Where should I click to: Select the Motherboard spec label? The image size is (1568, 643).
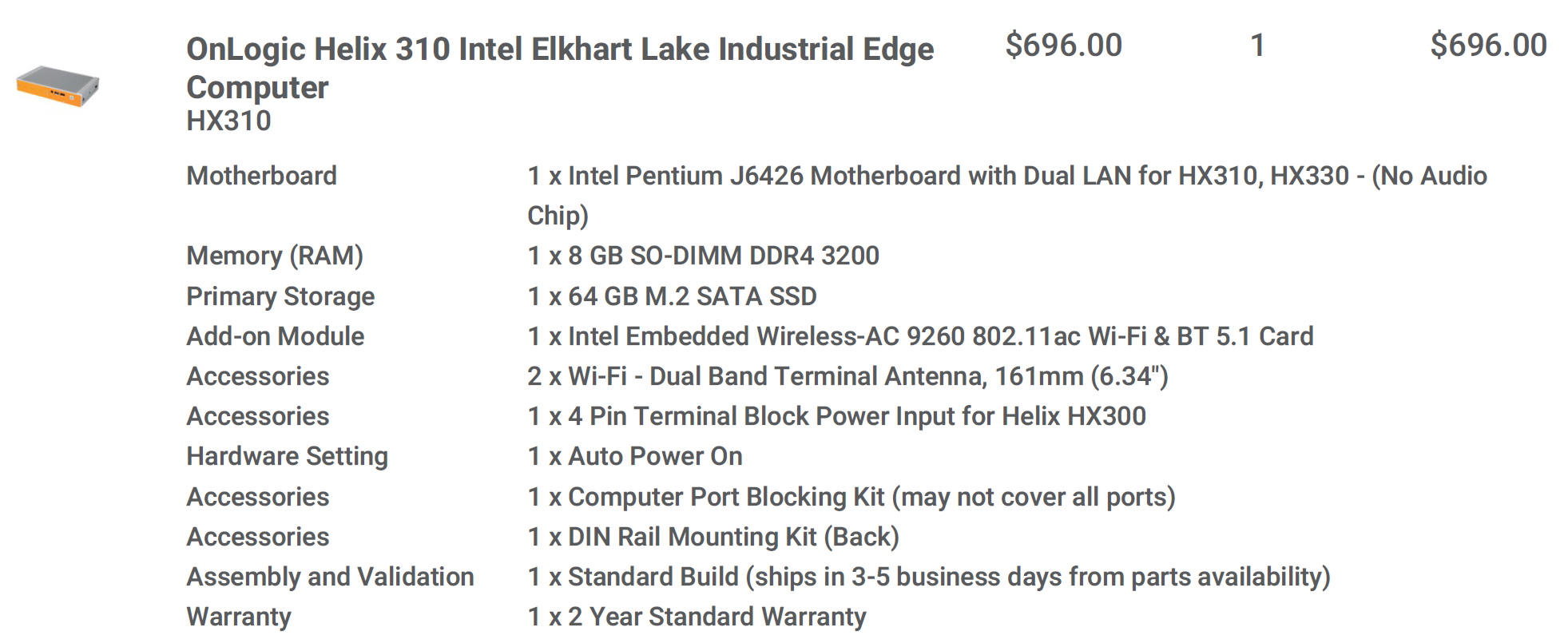(261, 176)
